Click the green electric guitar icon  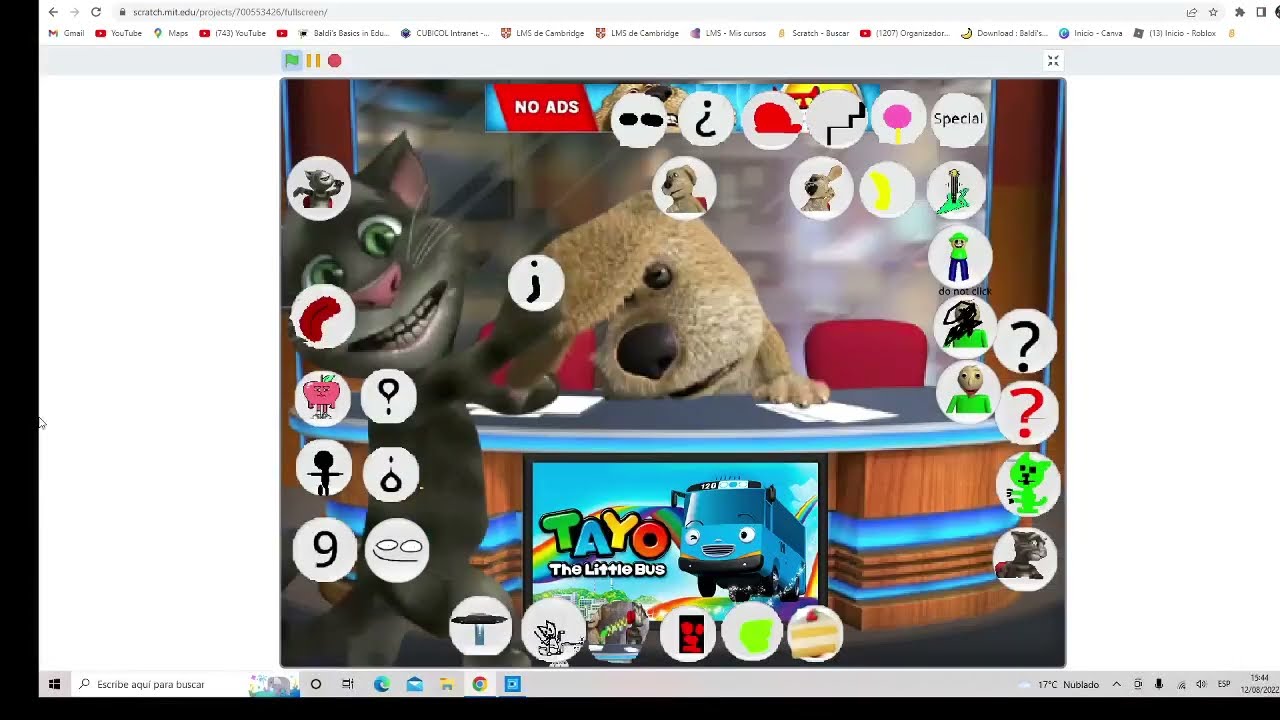tap(955, 190)
